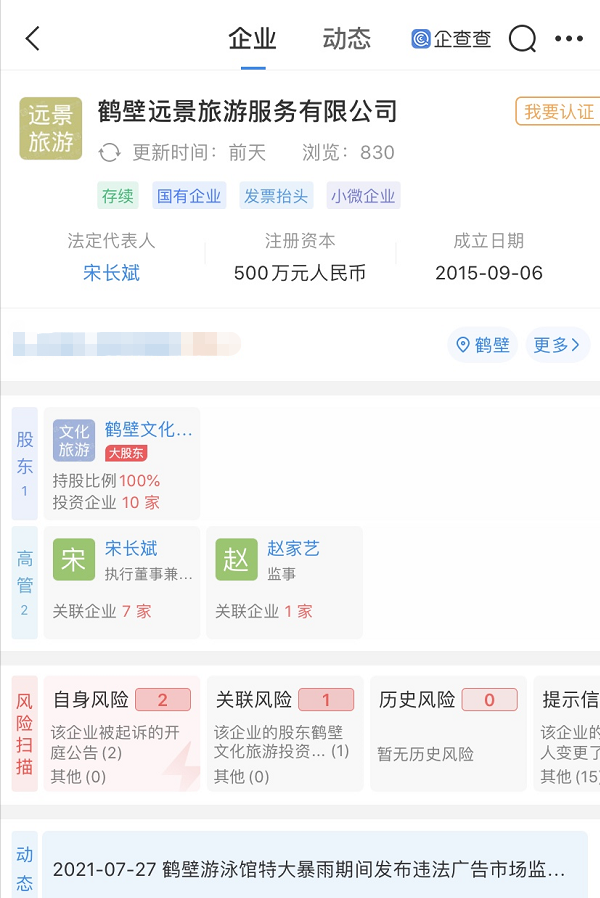Image resolution: width=600 pixels, height=898 pixels.
Task: Tap founding date 2015-09-06
Action: click(489, 273)
